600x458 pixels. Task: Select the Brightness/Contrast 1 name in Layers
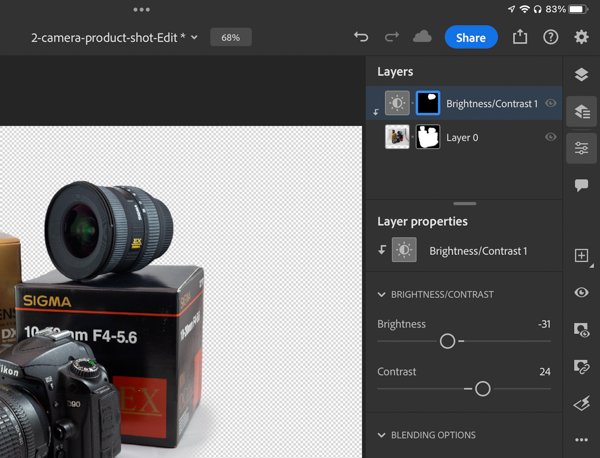pyautogui.click(x=492, y=104)
